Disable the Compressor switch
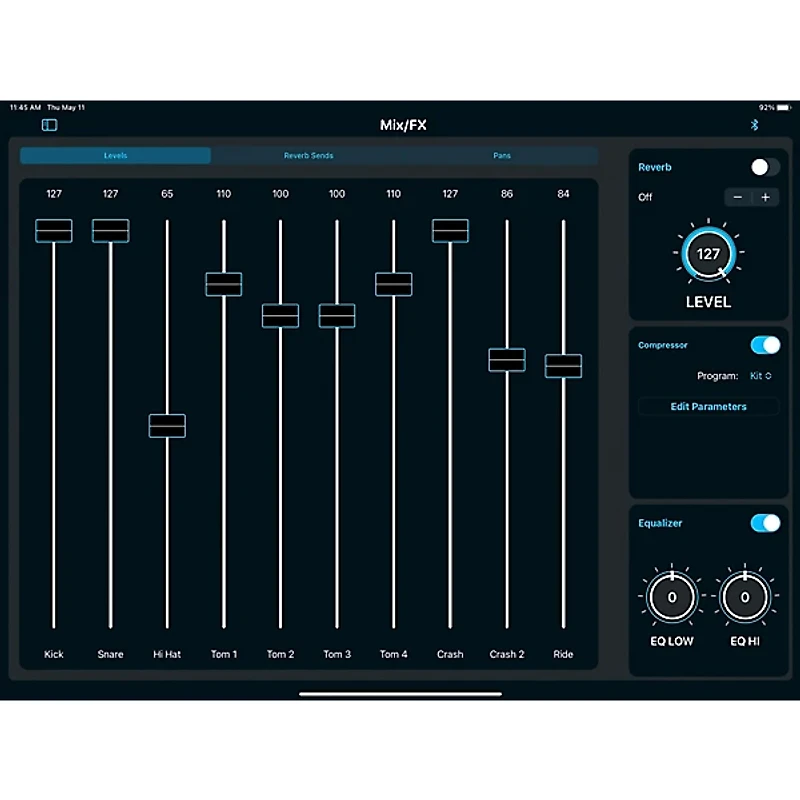This screenshot has width=800, height=800. click(x=765, y=345)
